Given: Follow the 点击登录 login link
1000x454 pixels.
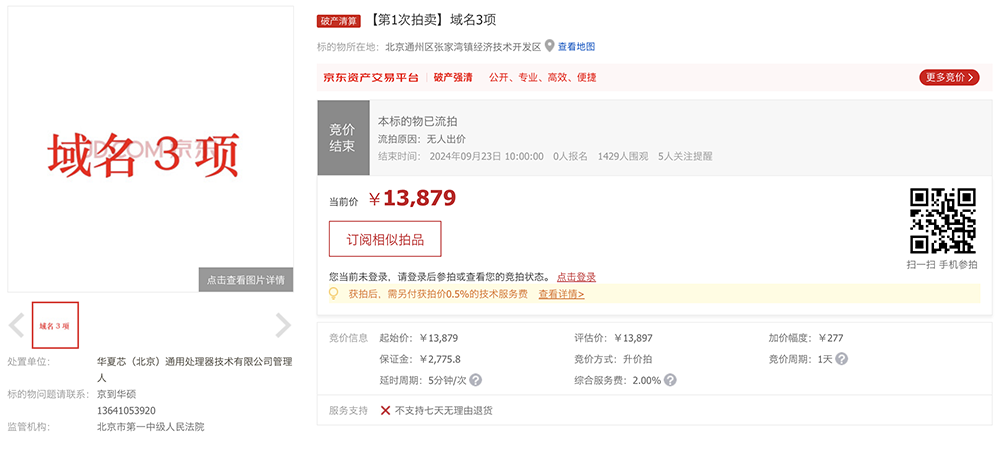Looking at the screenshot, I should pyautogui.click(x=576, y=277).
